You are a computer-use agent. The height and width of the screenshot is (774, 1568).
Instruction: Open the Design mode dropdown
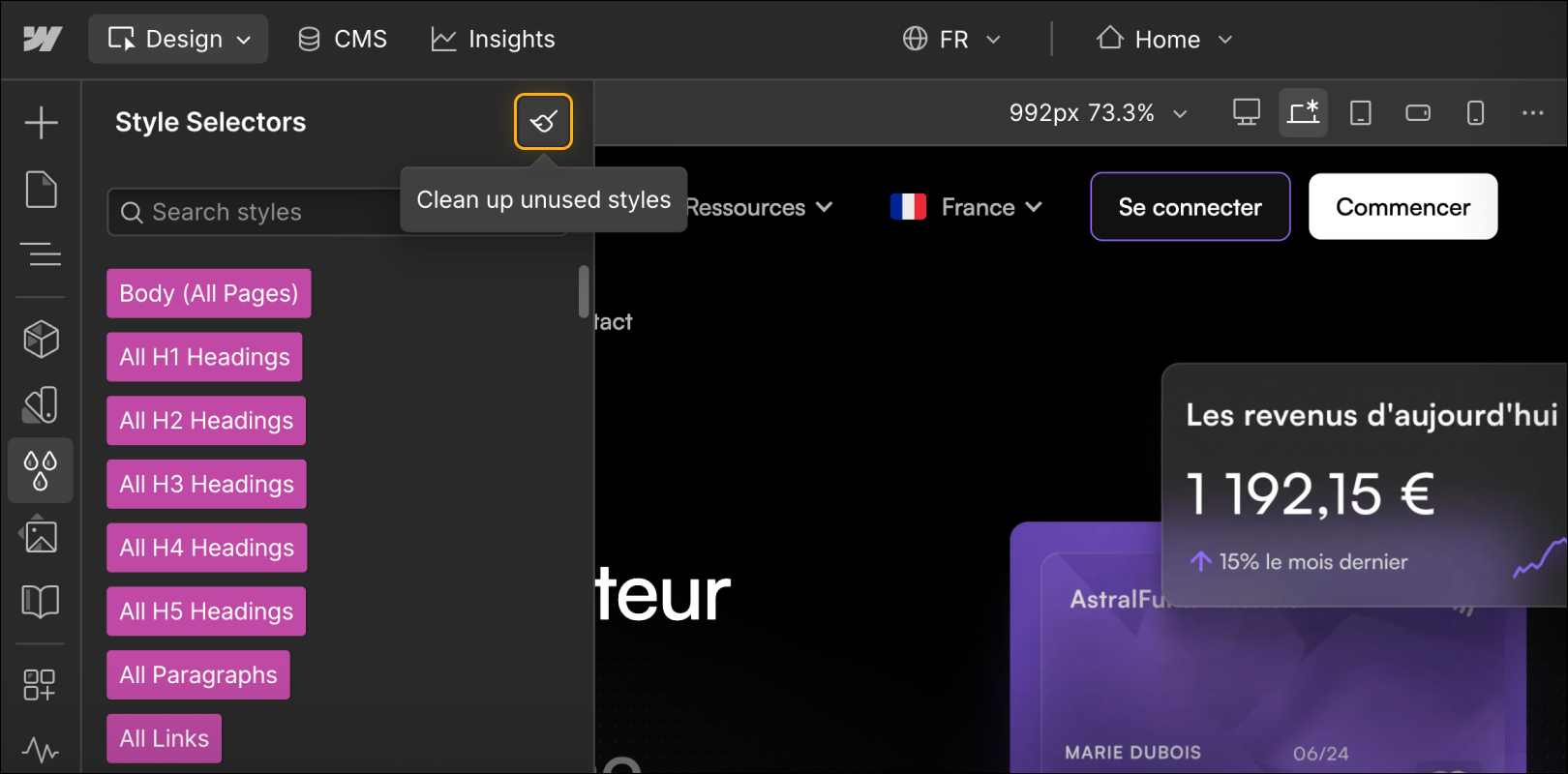pos(178,40)
